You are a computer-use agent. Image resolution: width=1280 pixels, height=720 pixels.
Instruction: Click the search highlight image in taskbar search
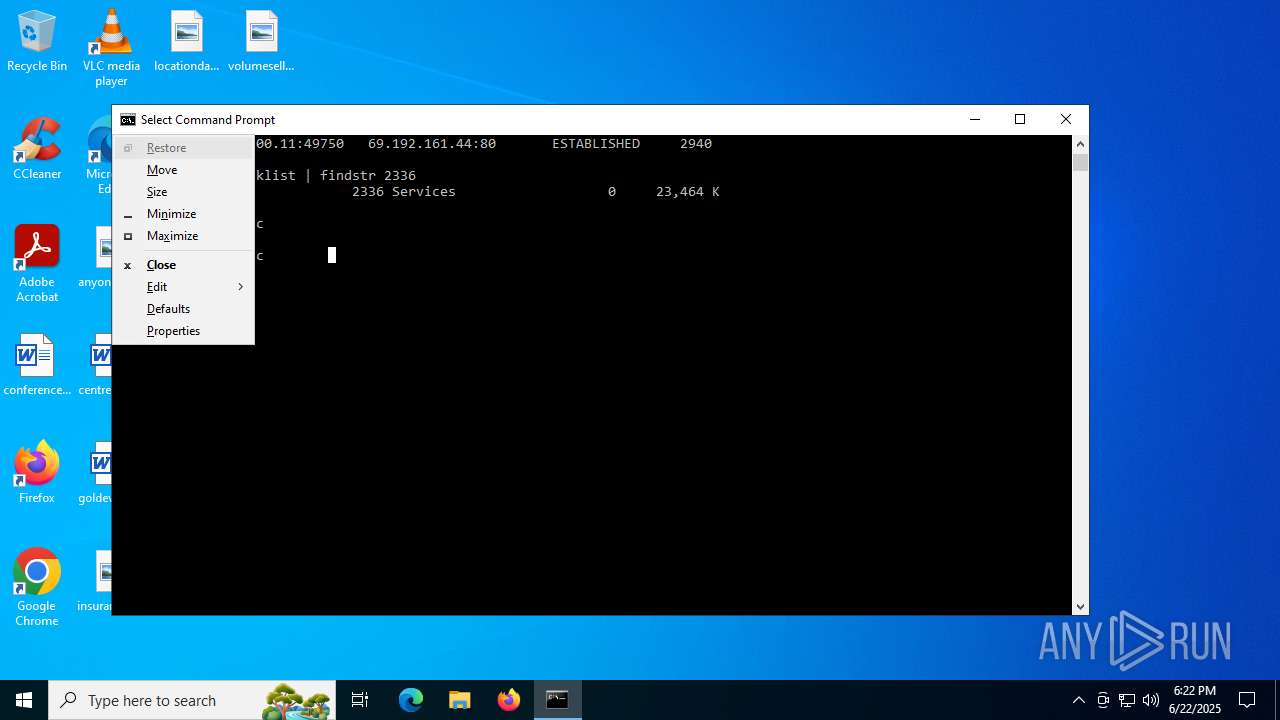point(296,701)
